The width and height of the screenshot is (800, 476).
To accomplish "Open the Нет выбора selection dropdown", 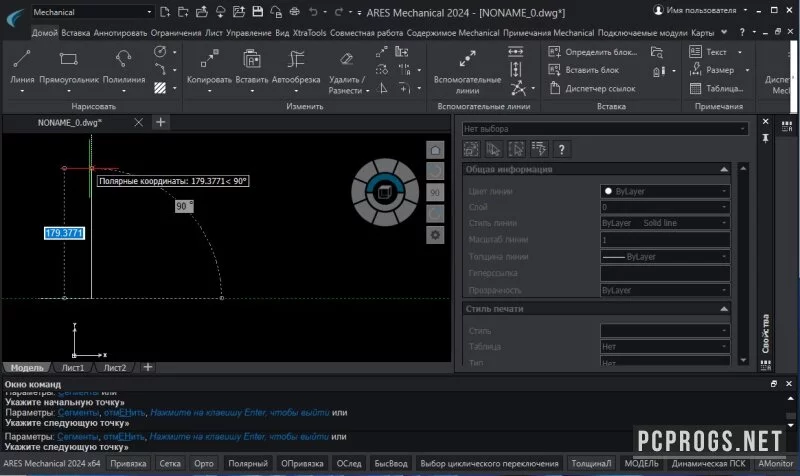I will 605,129.
